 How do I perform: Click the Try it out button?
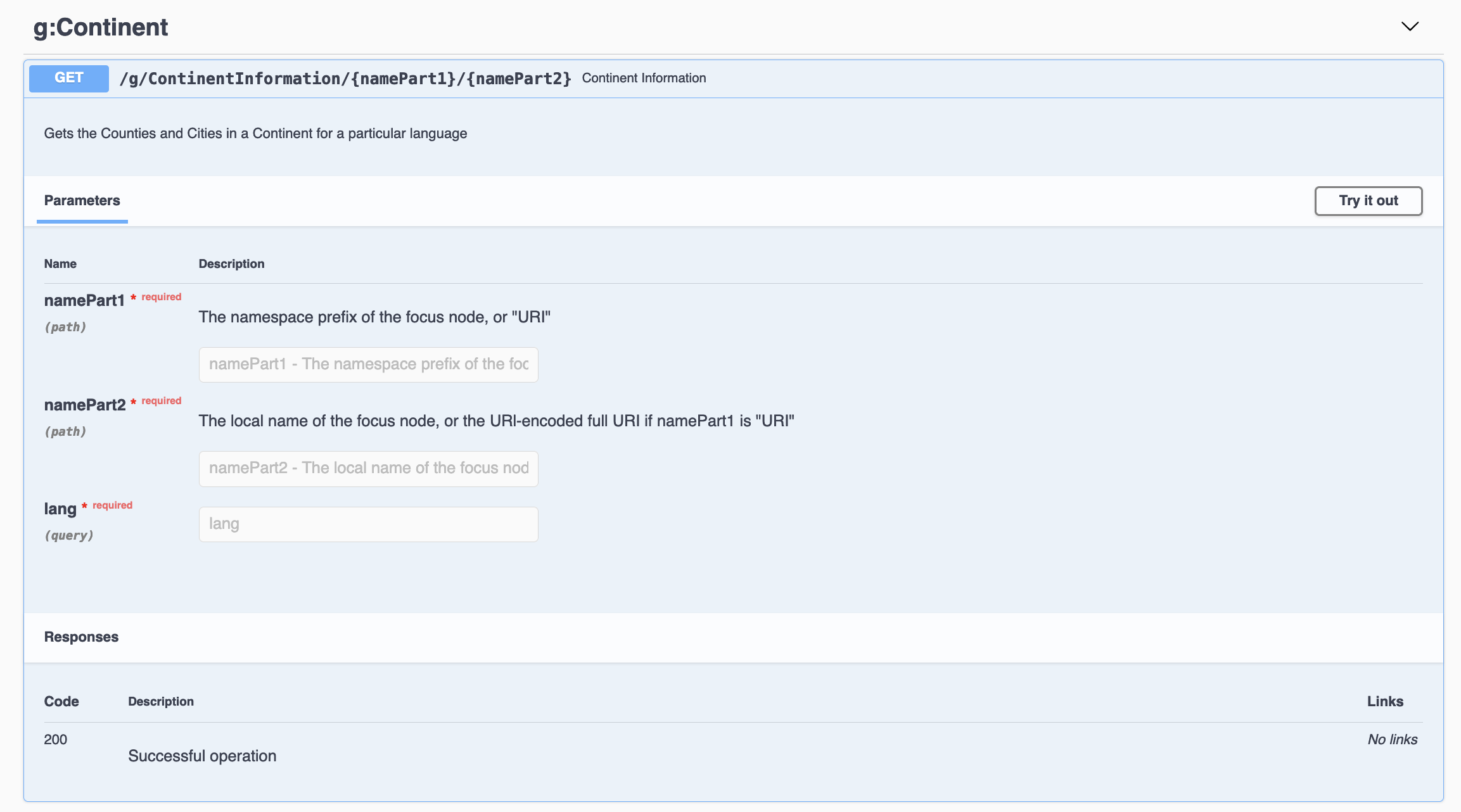click(x=1368, y=201)
